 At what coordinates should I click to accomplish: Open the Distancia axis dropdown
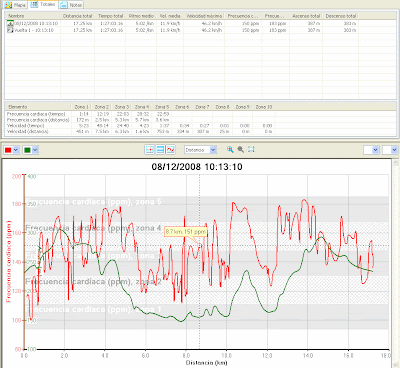point(201,150)
